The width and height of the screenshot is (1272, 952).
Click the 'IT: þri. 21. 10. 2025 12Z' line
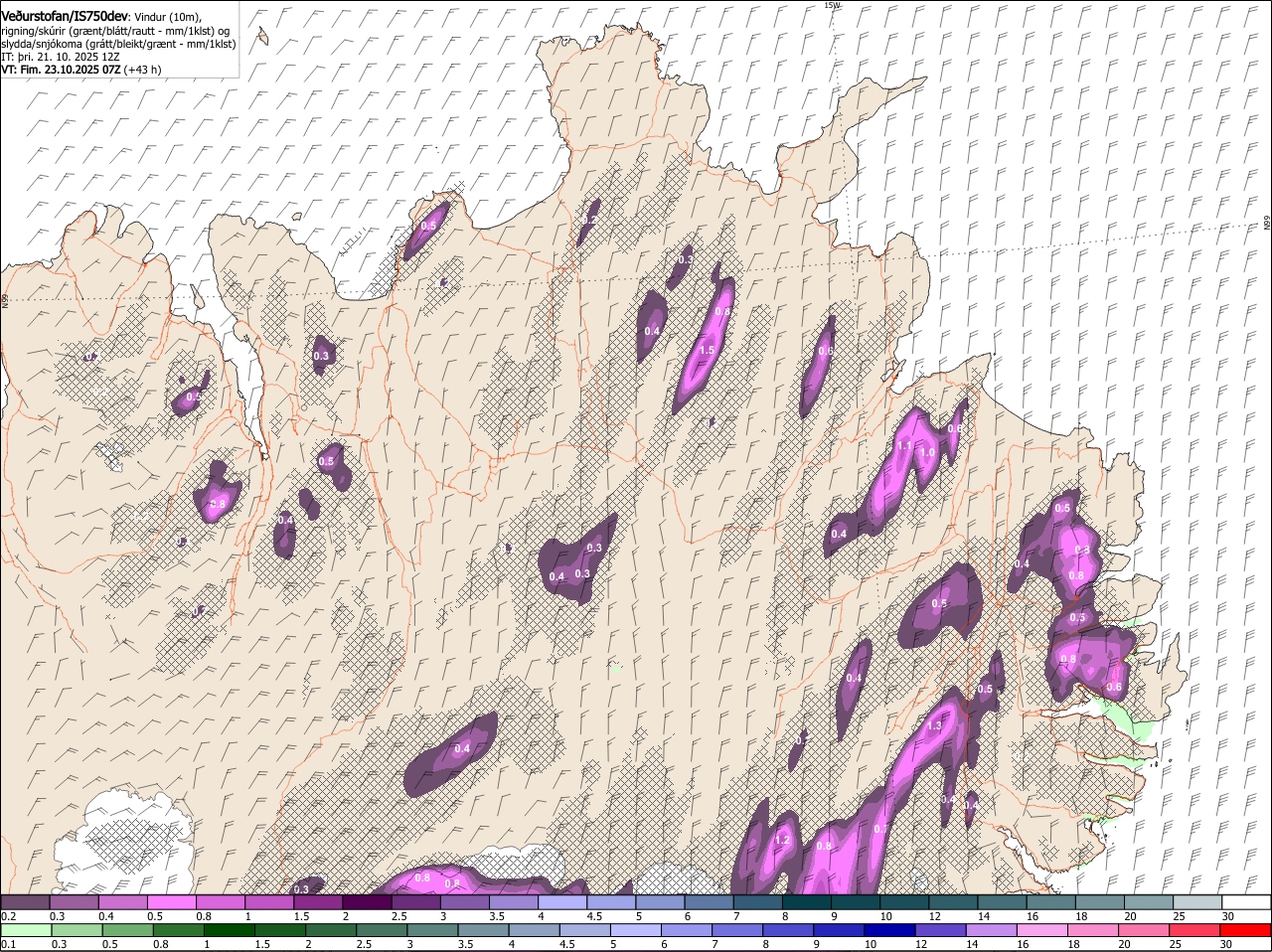click(61, 57)
